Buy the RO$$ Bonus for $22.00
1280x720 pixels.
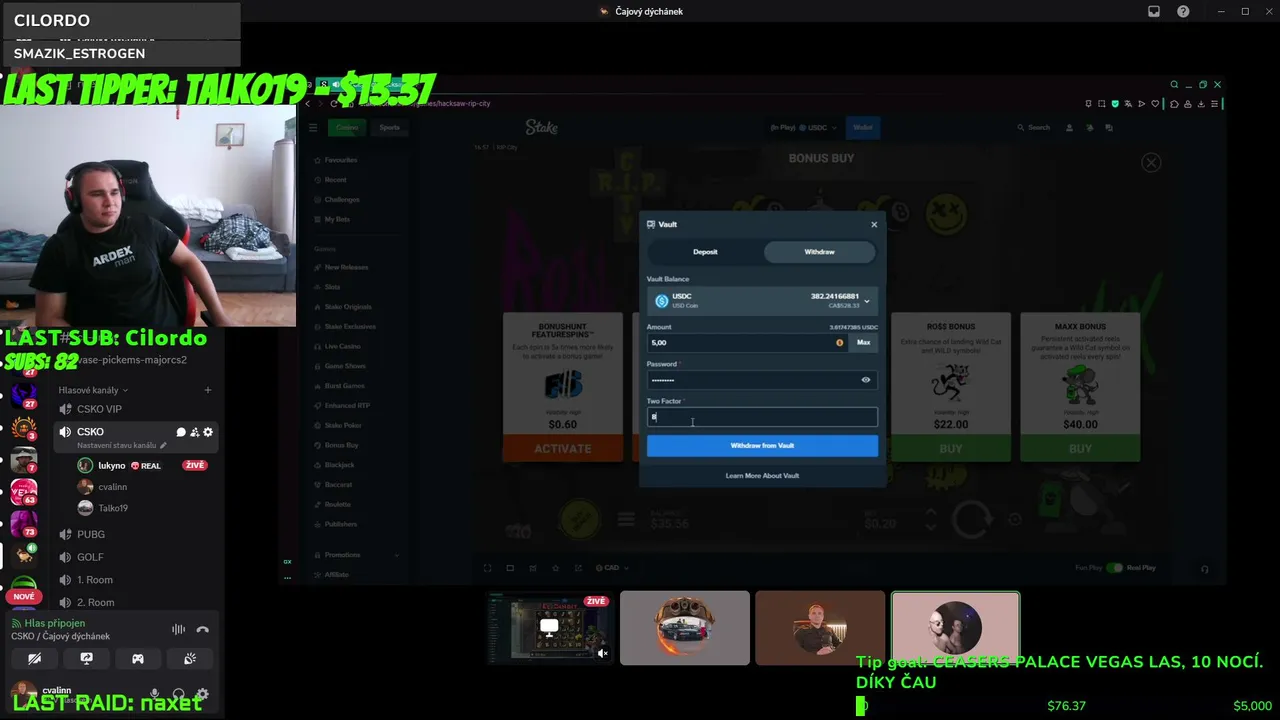950,449
